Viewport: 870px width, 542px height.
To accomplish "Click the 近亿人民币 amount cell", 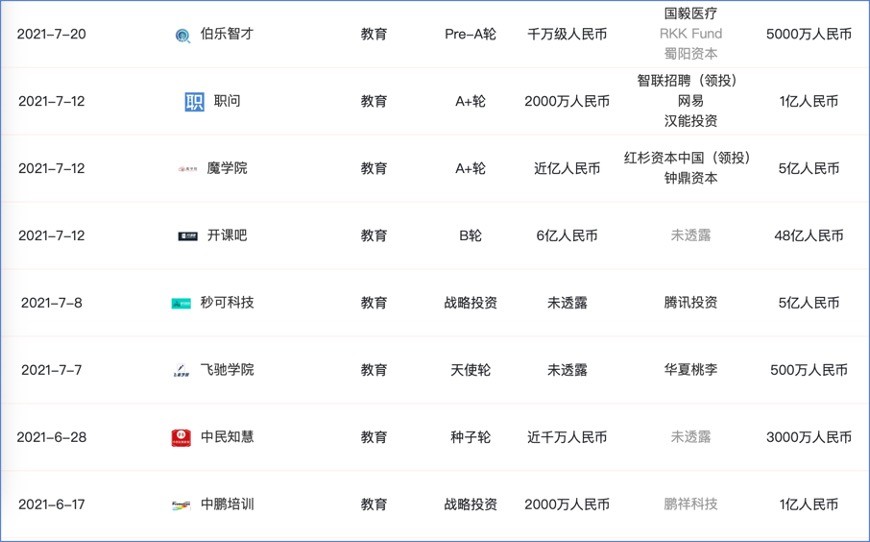I will click(x=567, y=169).
